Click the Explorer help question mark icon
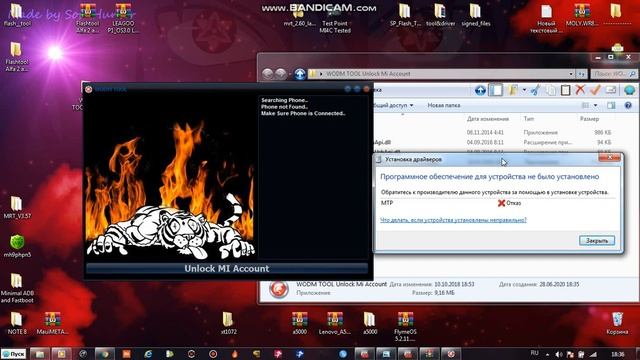Screen dimensions: 640x360 coord(628,105)
